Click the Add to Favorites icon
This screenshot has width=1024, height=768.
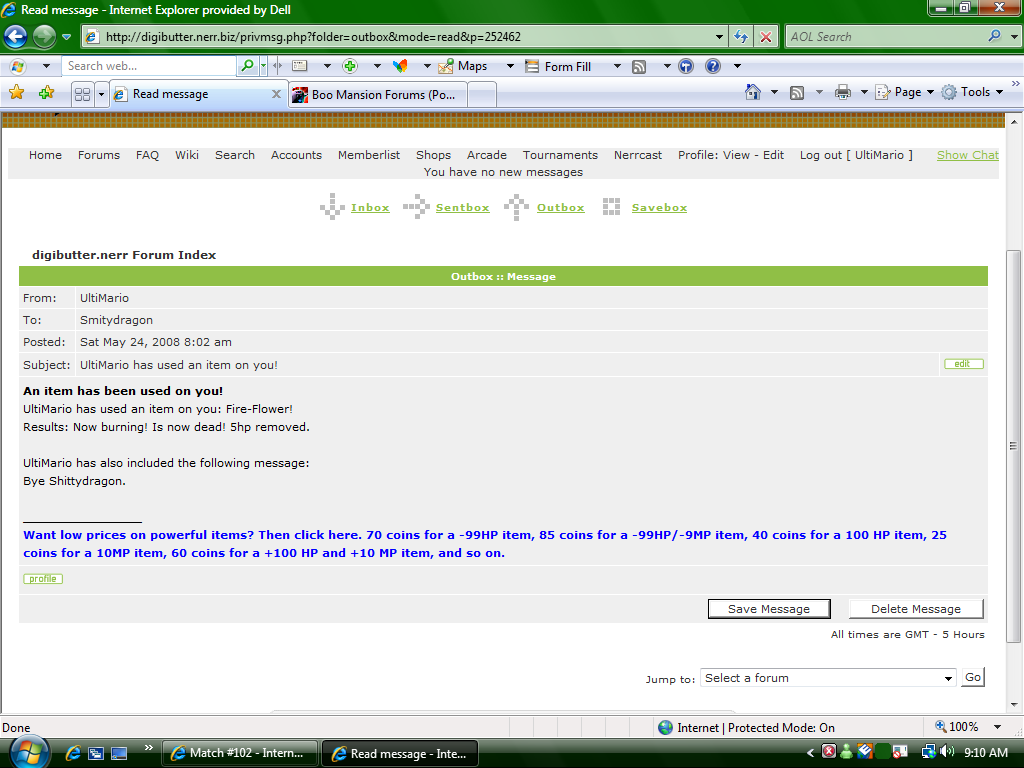coord(46,93)
